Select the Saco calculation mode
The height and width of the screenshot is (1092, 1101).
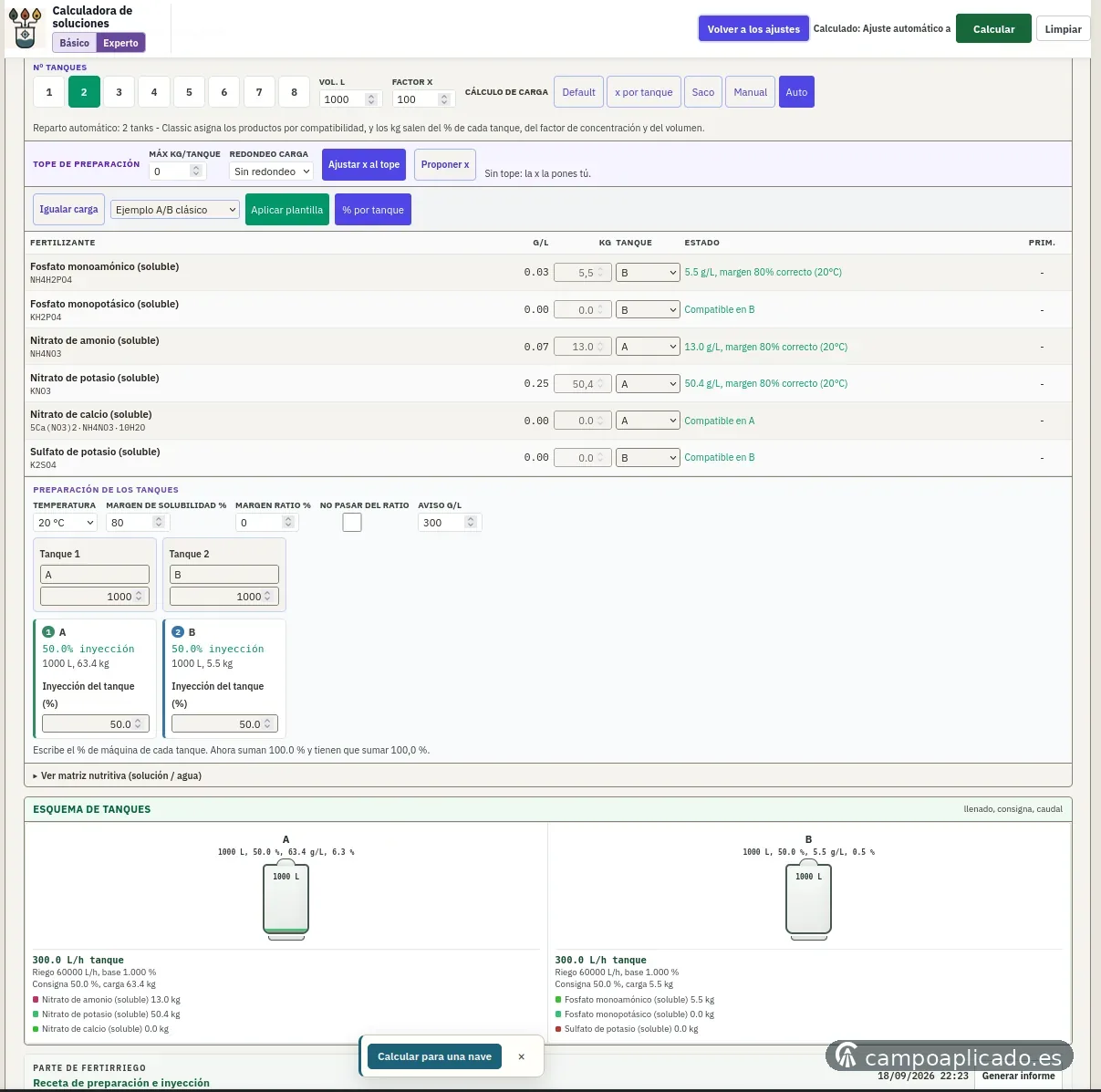click(702, 92)
